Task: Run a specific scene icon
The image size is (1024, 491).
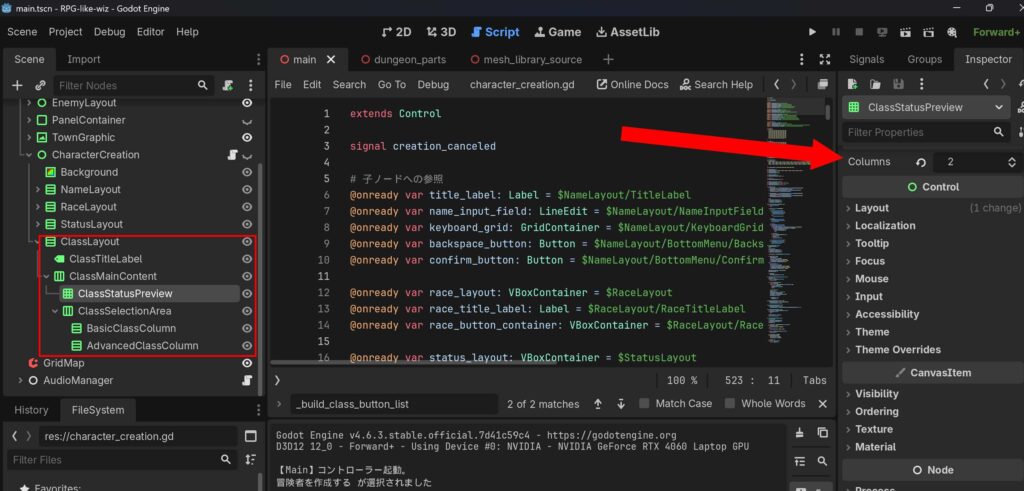Action: pos(928,31)
